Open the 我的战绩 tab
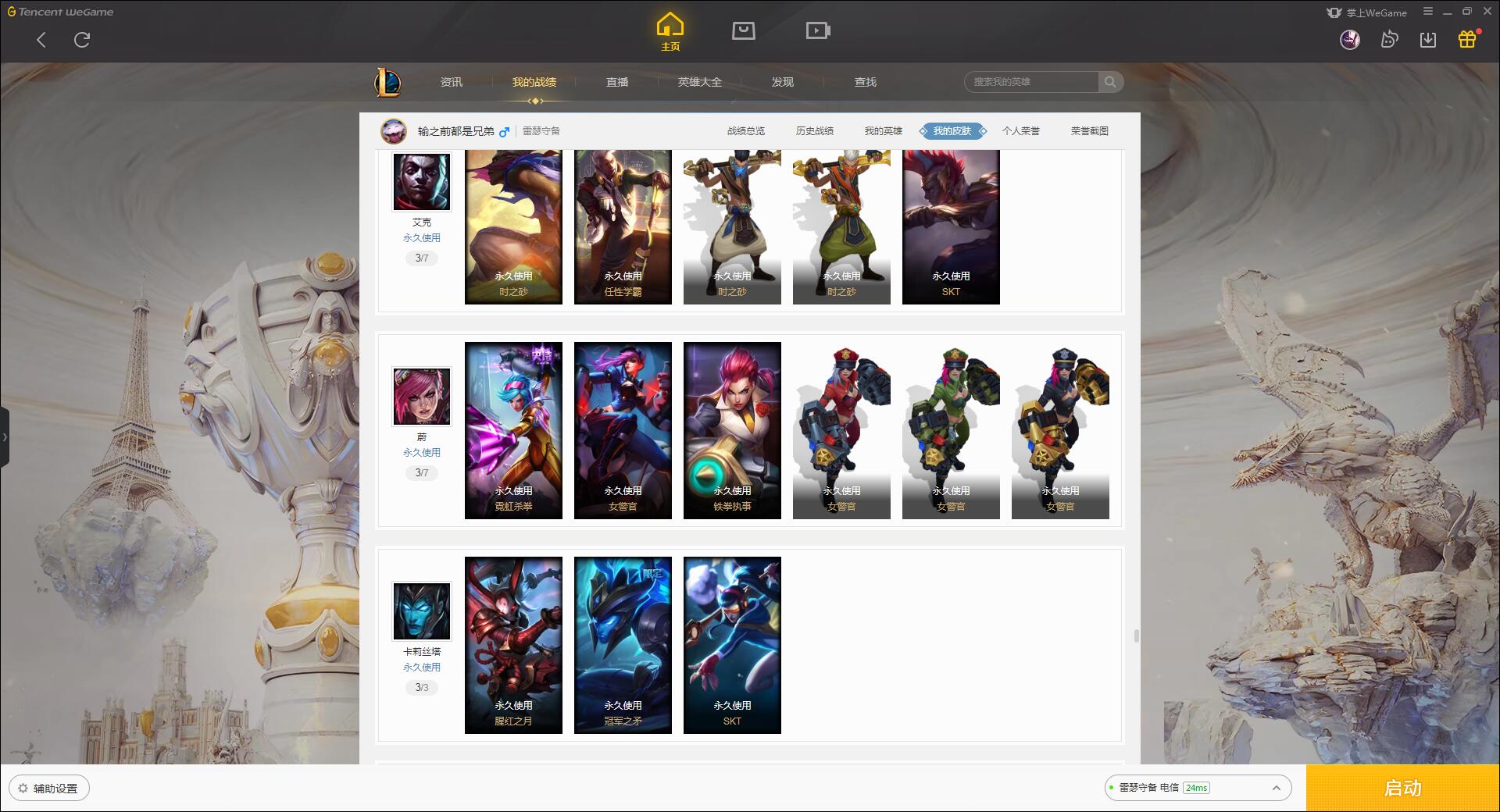The image size is (1500, 812). [534, 82]
